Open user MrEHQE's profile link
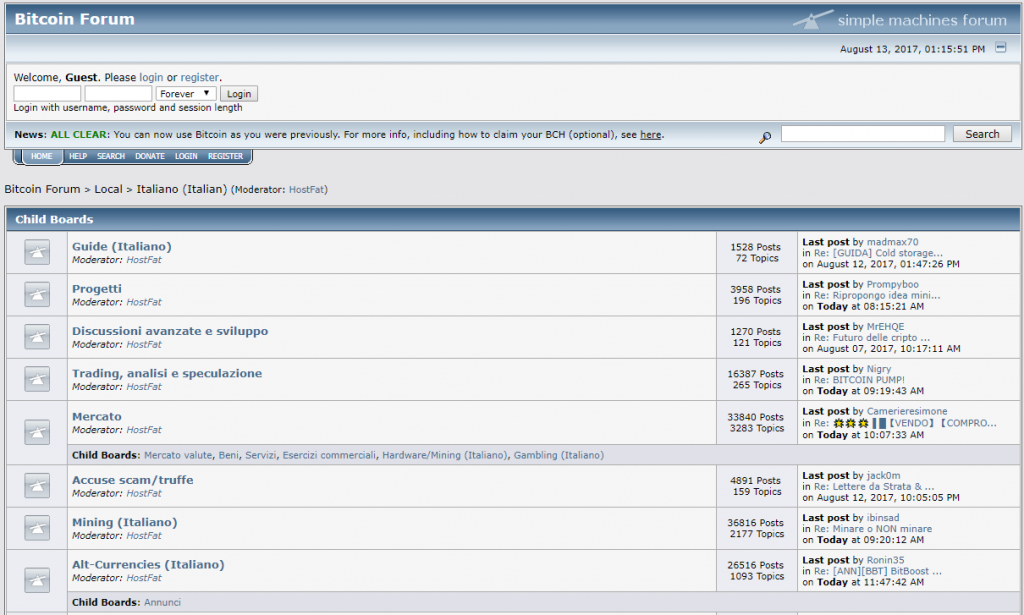This screenshot has width=1024, height=615. click(885, 326)
